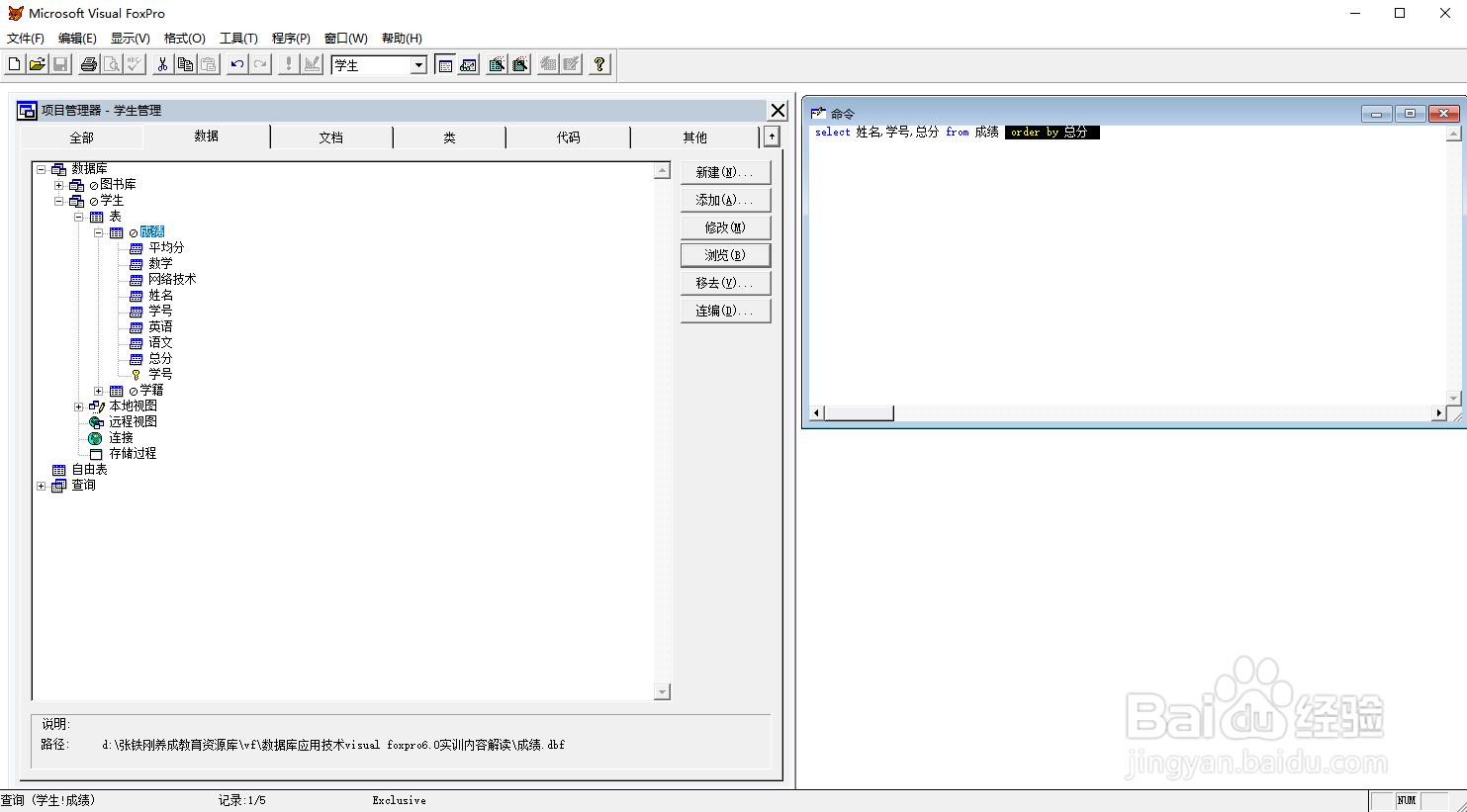Switch to the 类 tab
Image resolution: width=1467 pixels, height=812 pixels.
(x=450, y=137)
